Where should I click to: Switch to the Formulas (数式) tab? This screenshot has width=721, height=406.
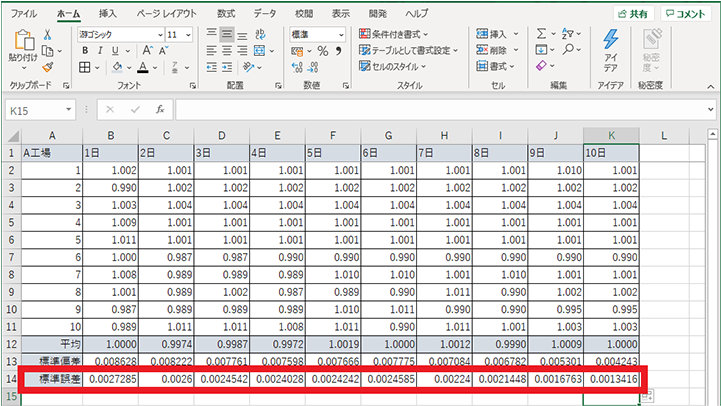(x=226, y=13)
